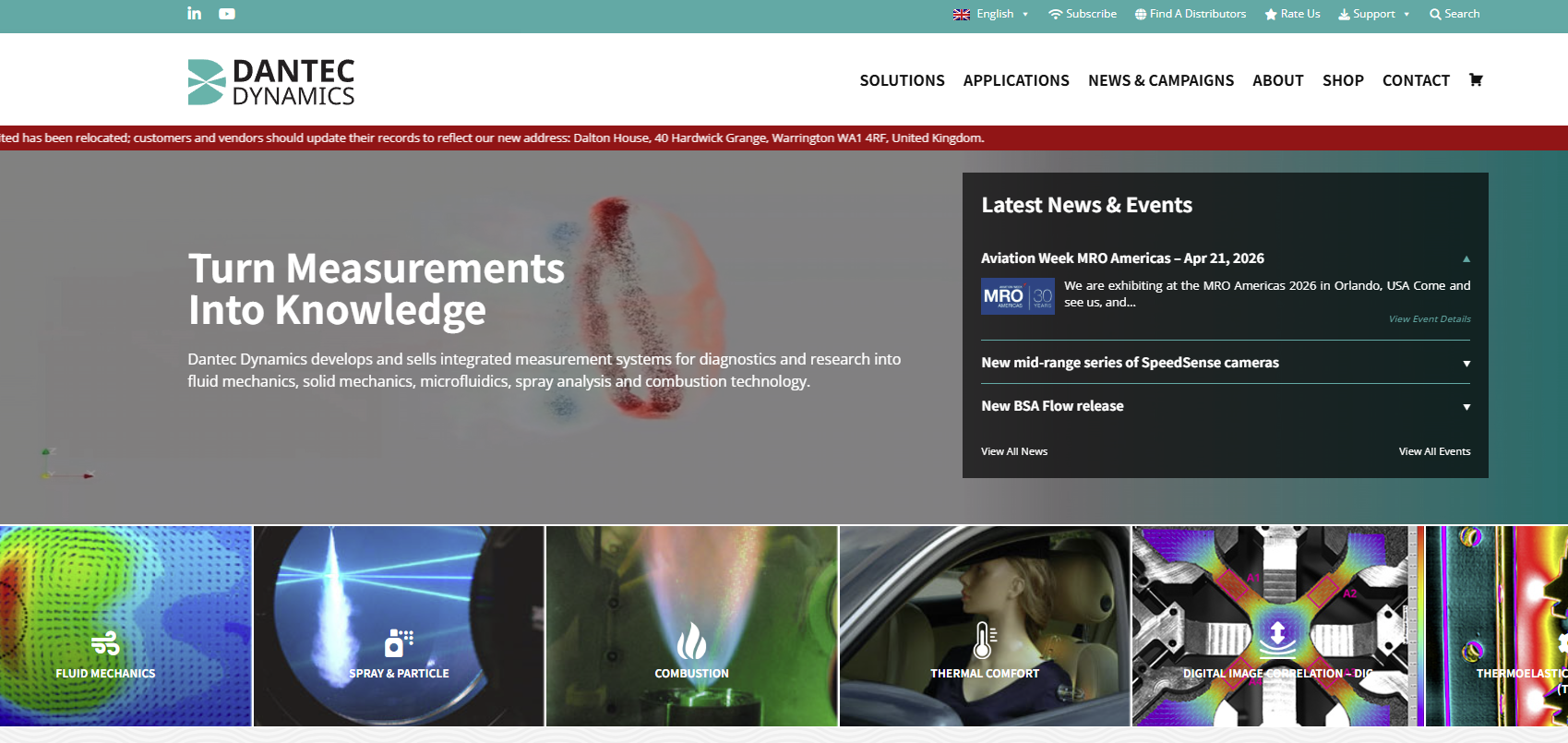1568x743 pixels.
Task: Open the Fluid Mechanics label
Action: pyautogui.click(x=105, y=674)
